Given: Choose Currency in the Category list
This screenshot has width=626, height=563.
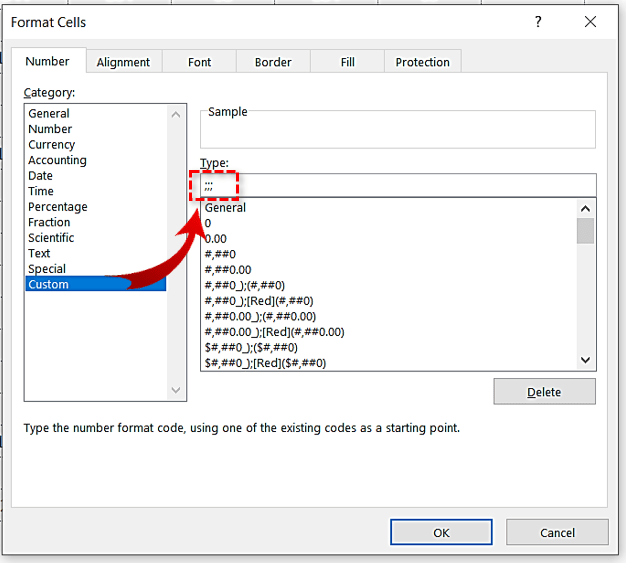Looking at the screenshot, I should [51, 145].
